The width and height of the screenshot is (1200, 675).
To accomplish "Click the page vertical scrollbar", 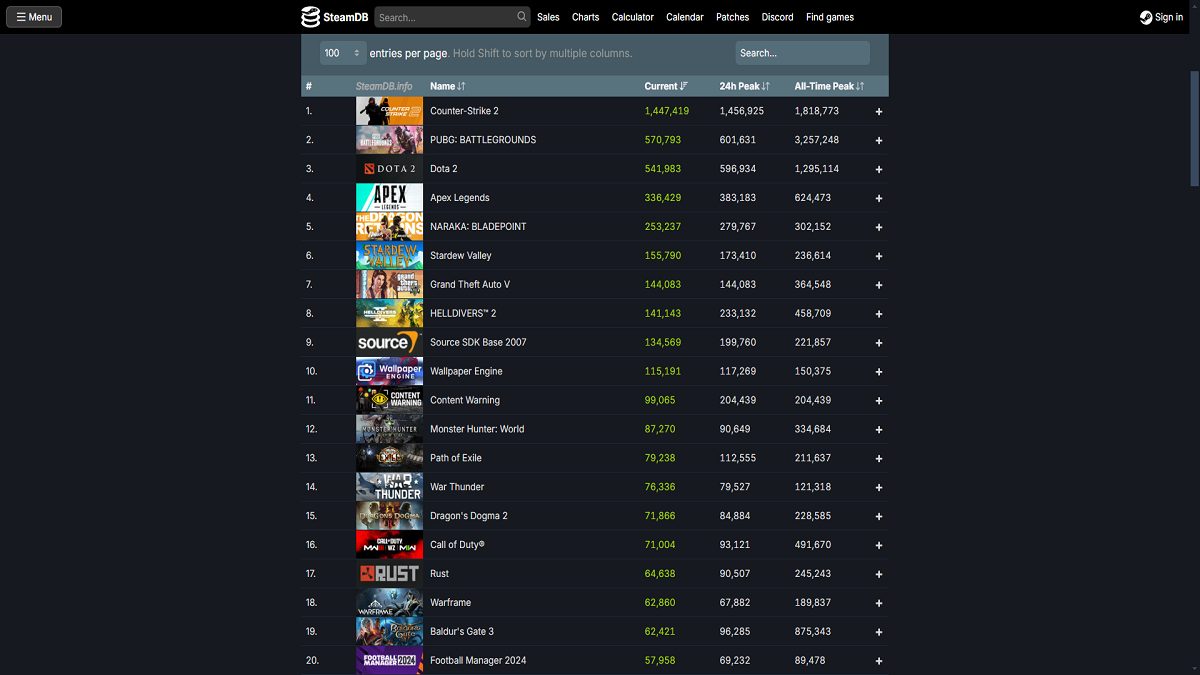I will click(1194, 128).
